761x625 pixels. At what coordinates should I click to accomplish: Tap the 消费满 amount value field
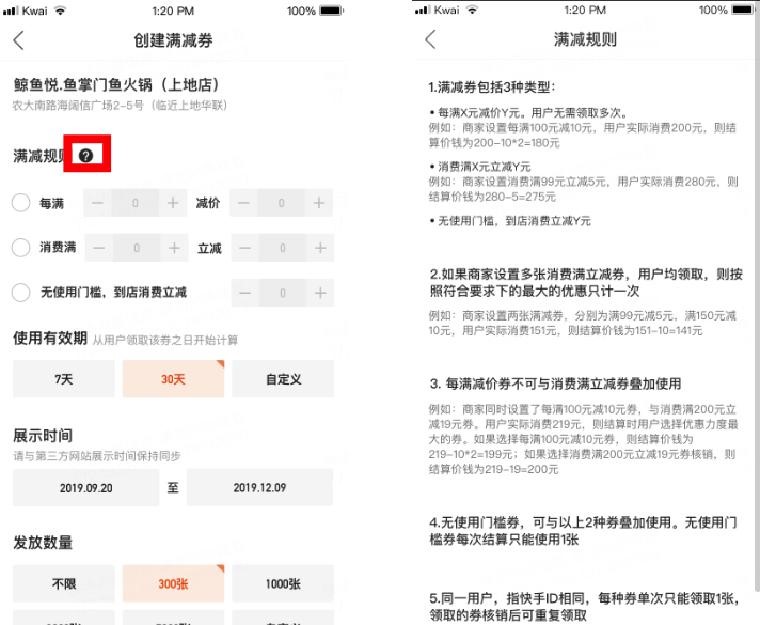tap(137, 248)
